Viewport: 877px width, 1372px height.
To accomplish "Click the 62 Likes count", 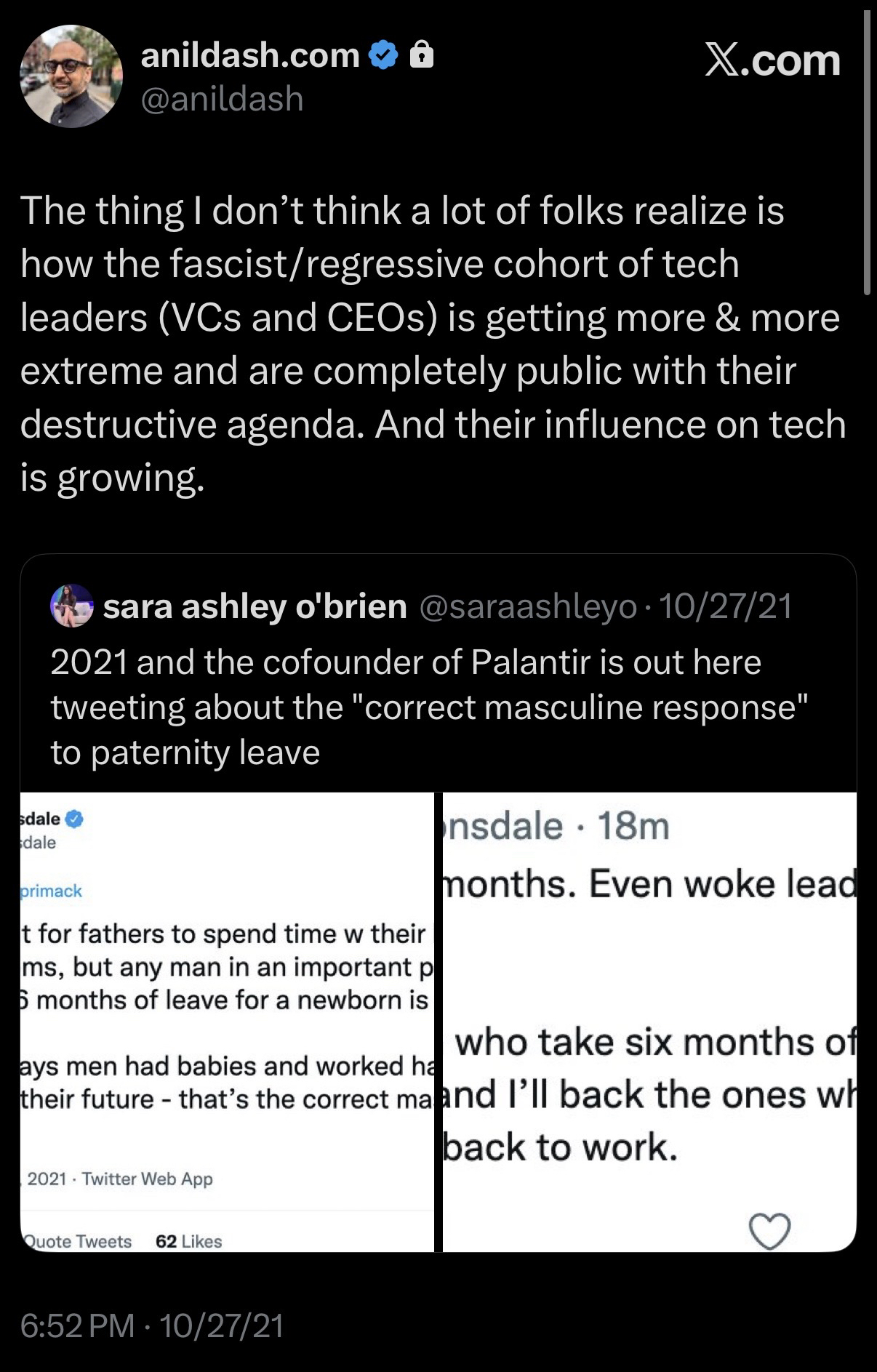I will click(188, 1241).
